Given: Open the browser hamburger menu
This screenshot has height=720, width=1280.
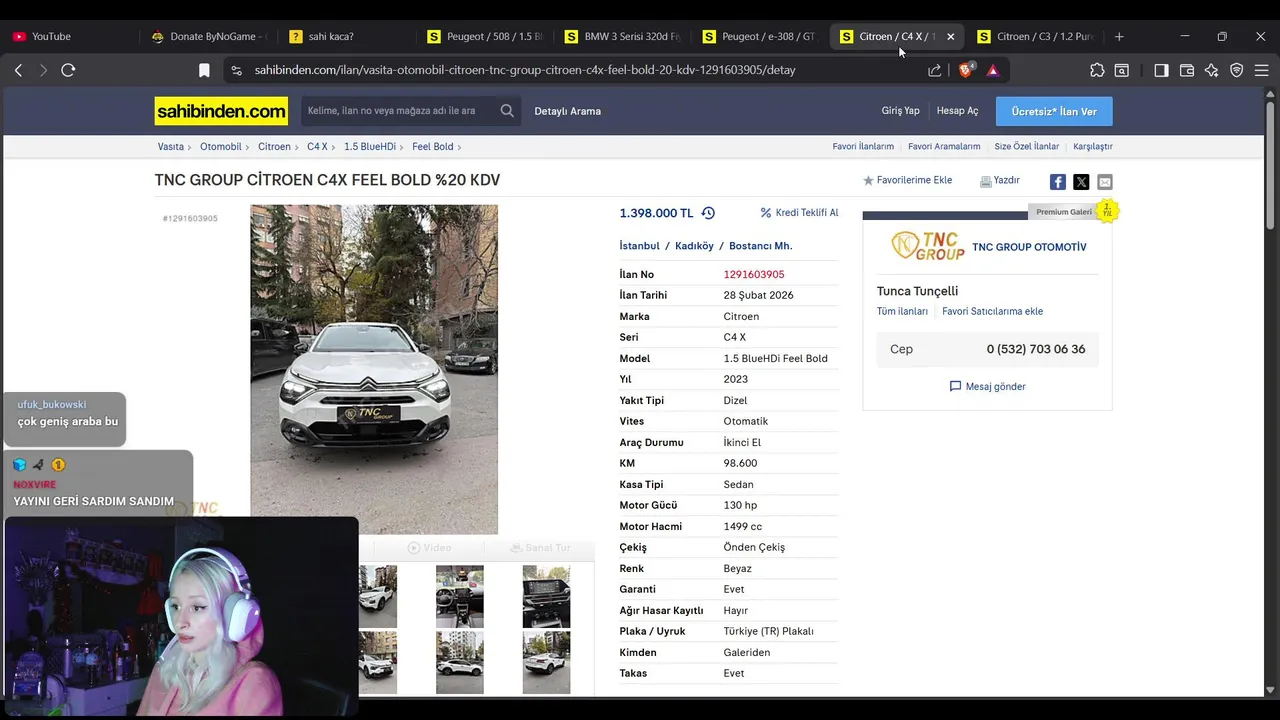Looking at the screenshot, I should pyautogui.click(x=1262, y=70).
